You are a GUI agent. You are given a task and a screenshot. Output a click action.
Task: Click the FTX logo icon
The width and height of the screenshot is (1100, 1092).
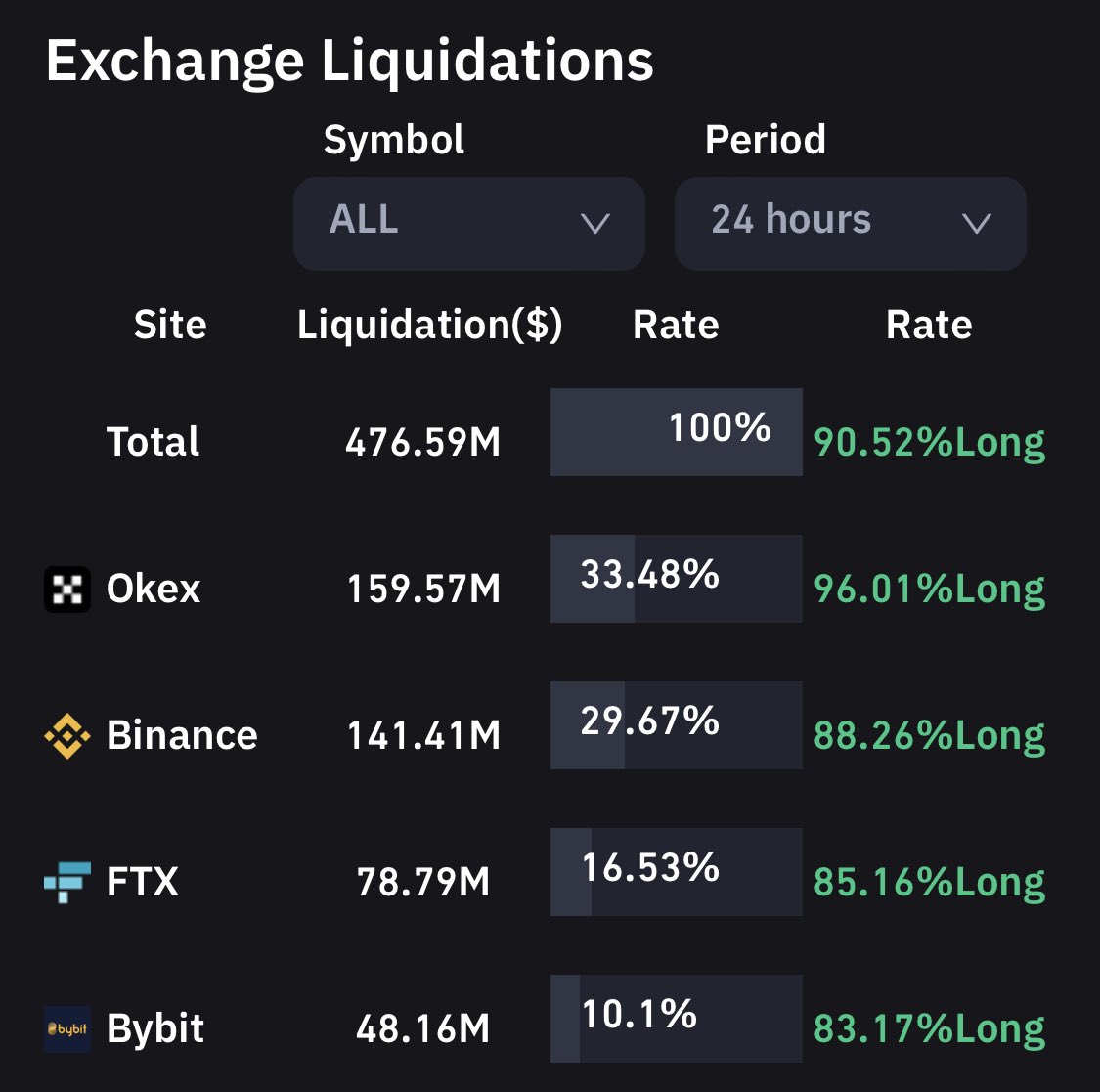67,882
